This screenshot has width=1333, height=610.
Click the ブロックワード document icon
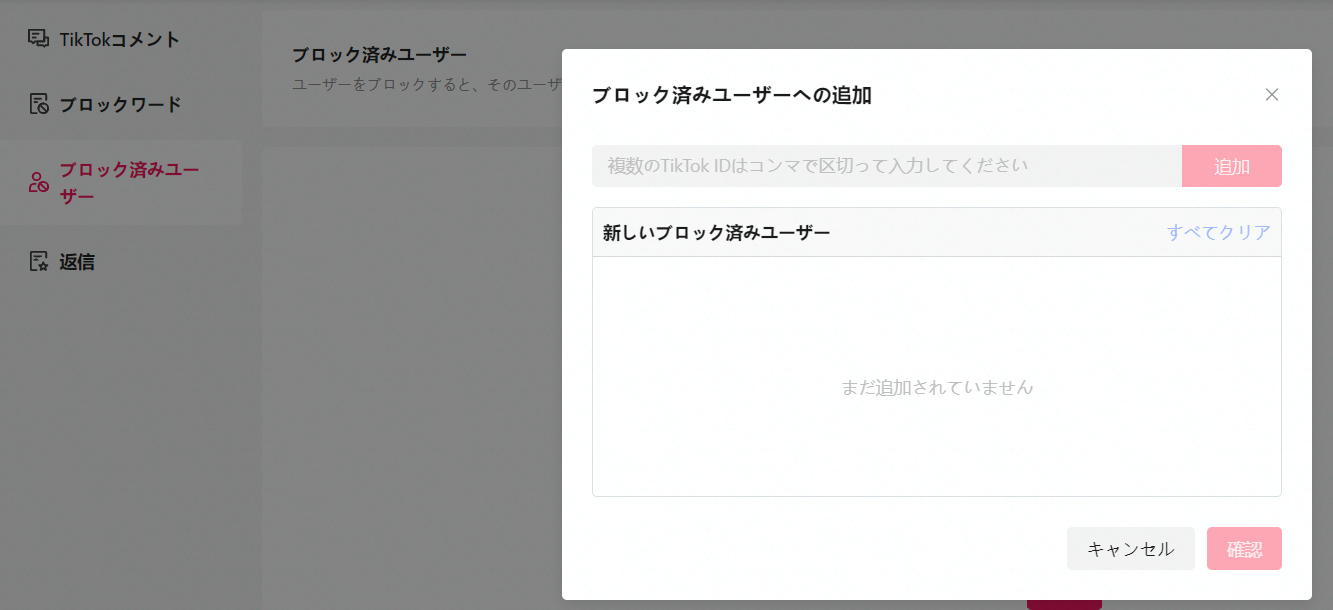tap(38, 104)
